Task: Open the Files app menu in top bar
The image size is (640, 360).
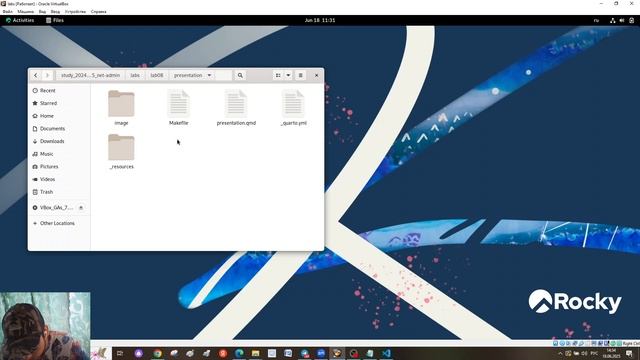Action: [x=55, y=20]
